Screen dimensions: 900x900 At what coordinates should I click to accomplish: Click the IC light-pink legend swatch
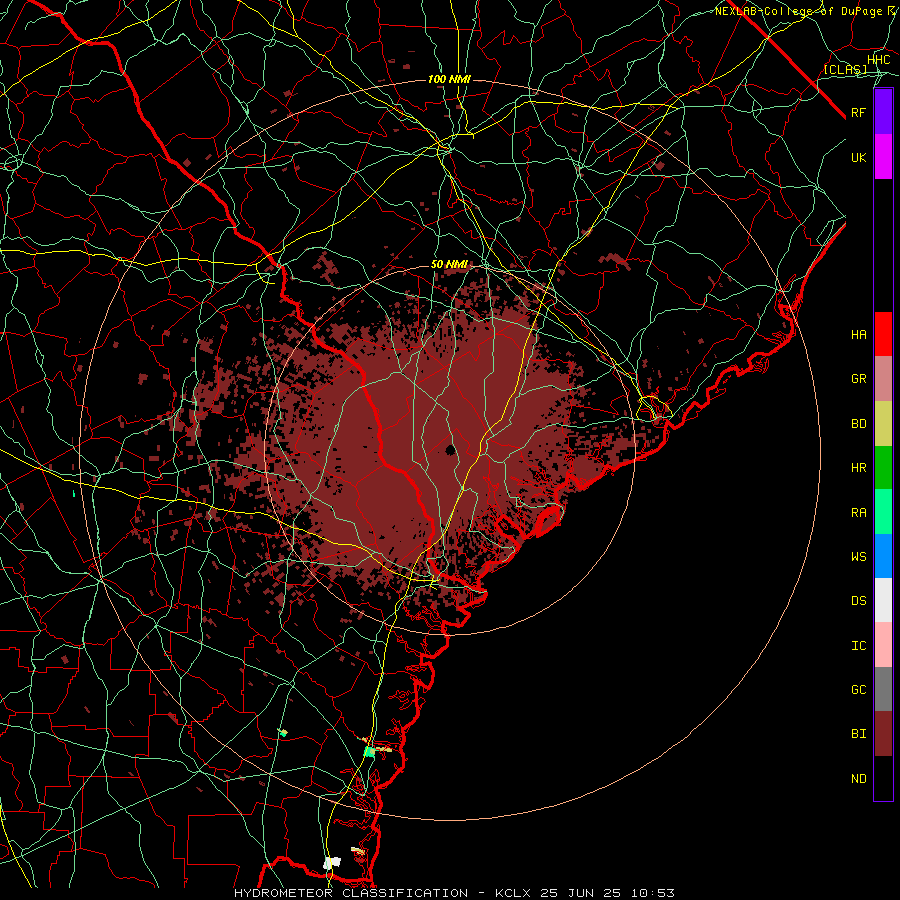tap(883, 645)
